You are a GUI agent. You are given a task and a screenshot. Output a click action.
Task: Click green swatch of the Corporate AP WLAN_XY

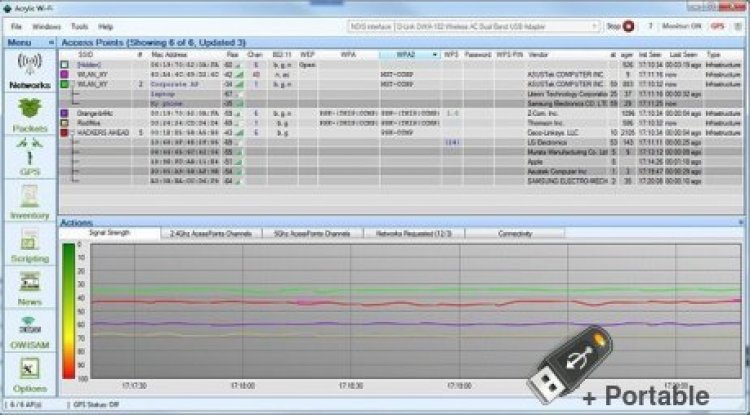pyautogui.click(x=65, y=84)
